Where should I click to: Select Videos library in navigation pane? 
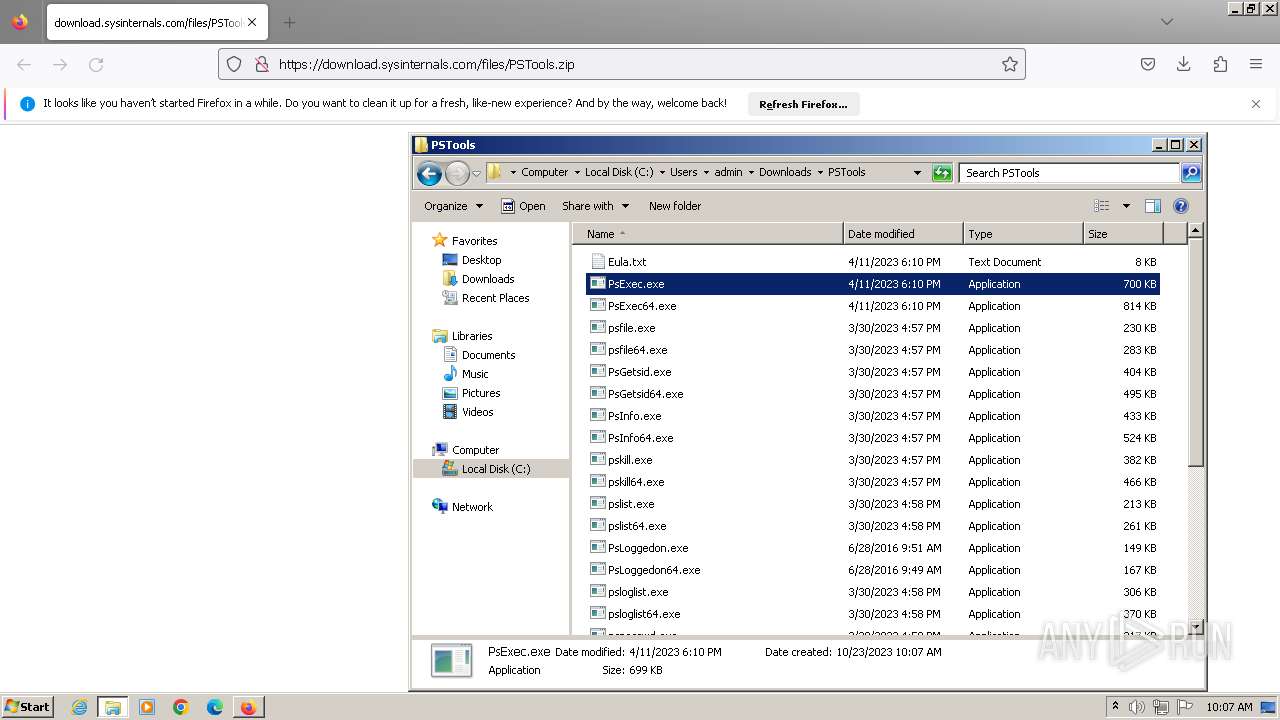pos(477,412)
